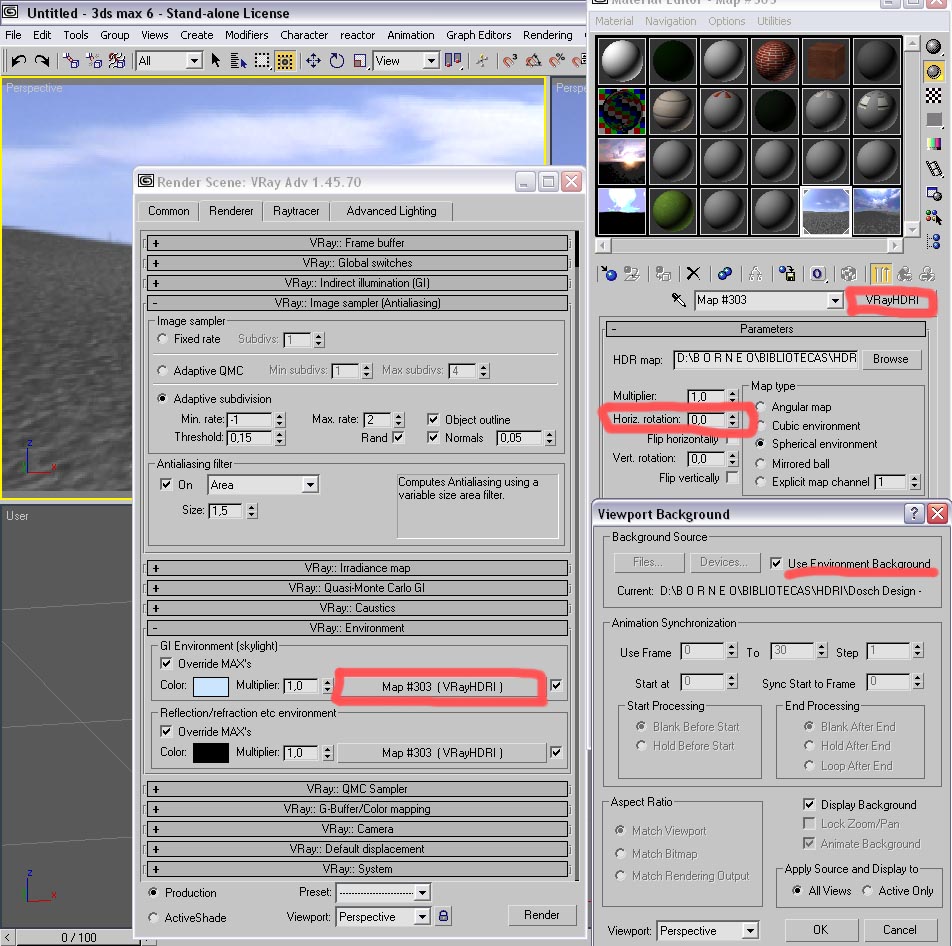Viewport: 952px width, 946px height.
Task: Select the Adaptive QMC sampler
Action: click(x=162, y=370)
